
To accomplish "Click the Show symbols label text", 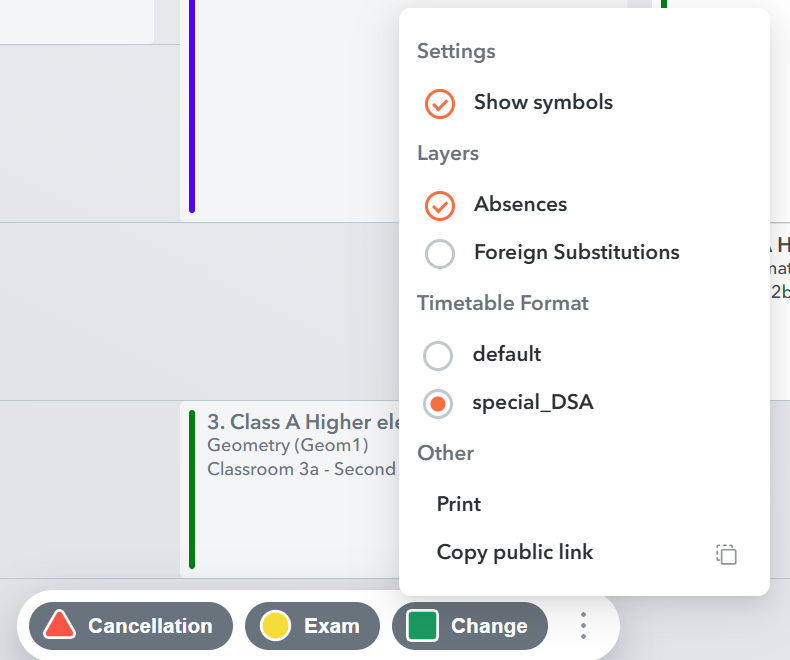I will coord(543,102).
